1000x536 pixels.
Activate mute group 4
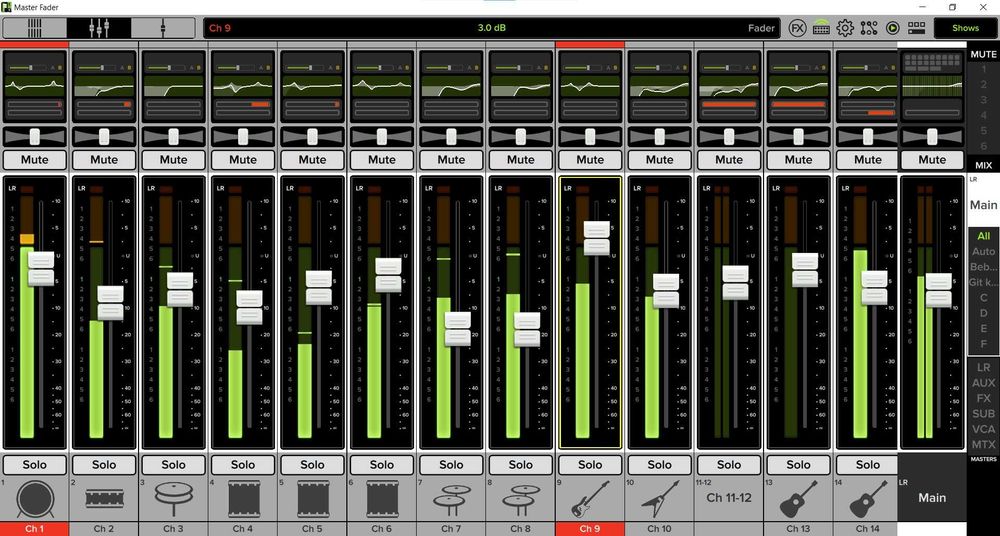tap(983, 115)
